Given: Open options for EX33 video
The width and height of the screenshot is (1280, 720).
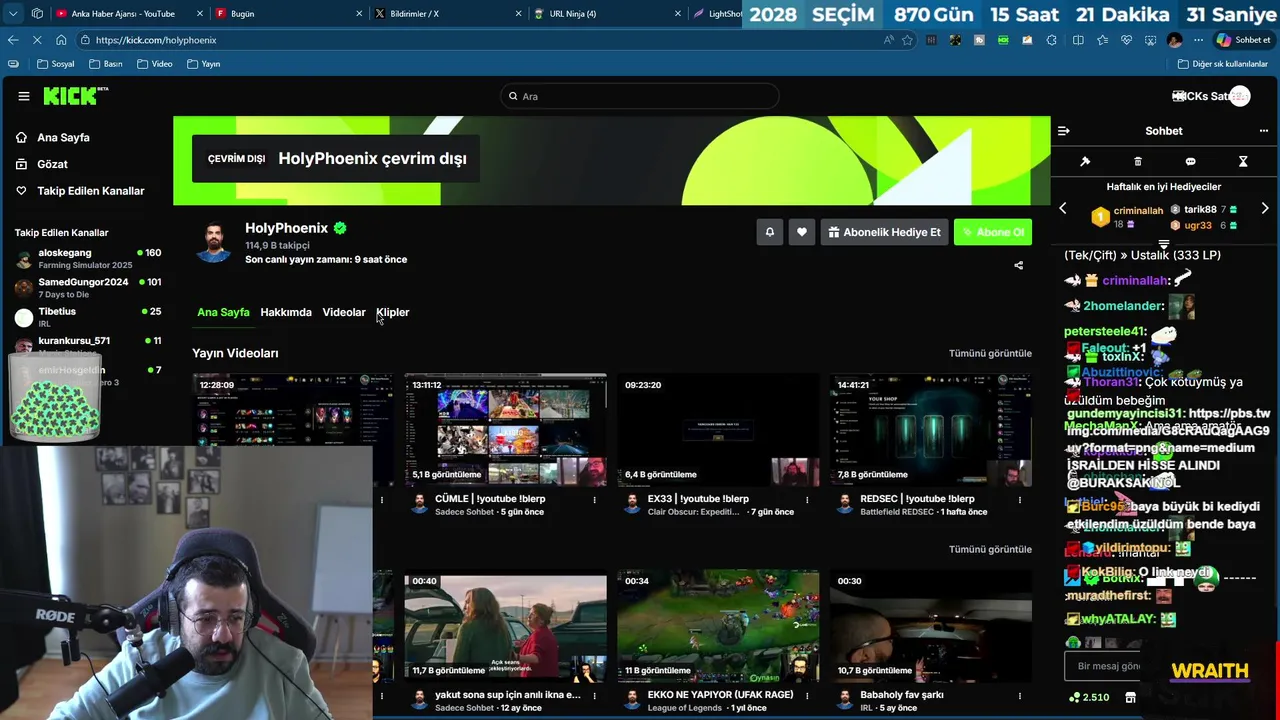Looking at the screenshot, I should (807, 500).
